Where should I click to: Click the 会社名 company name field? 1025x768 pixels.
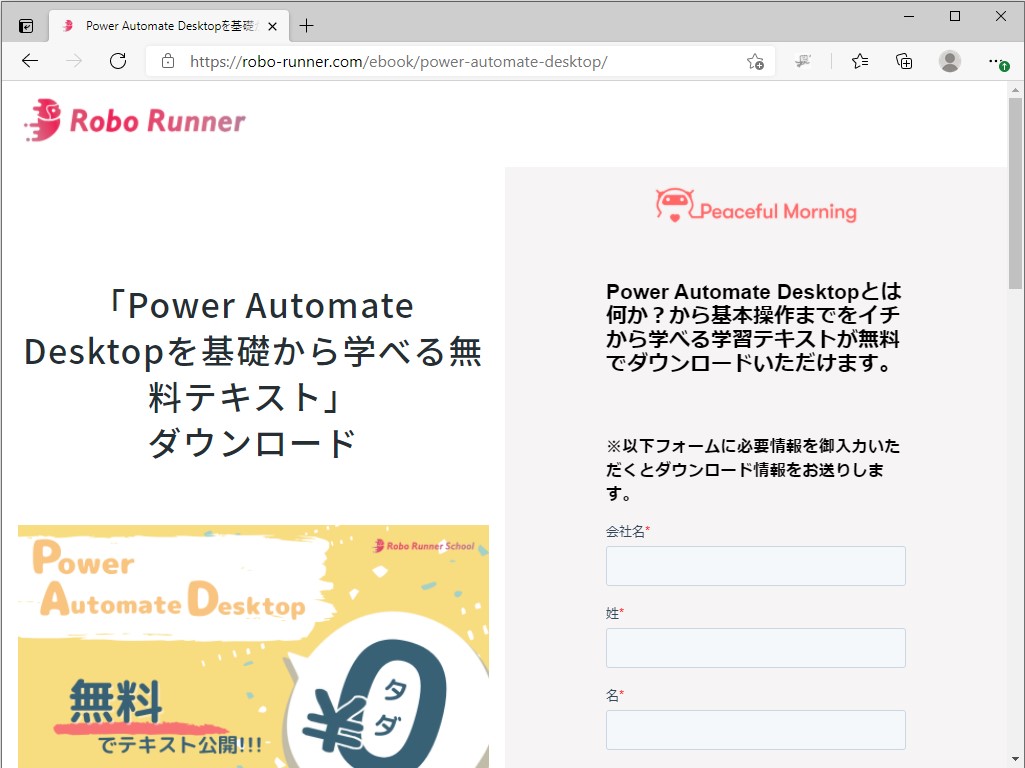755,565
